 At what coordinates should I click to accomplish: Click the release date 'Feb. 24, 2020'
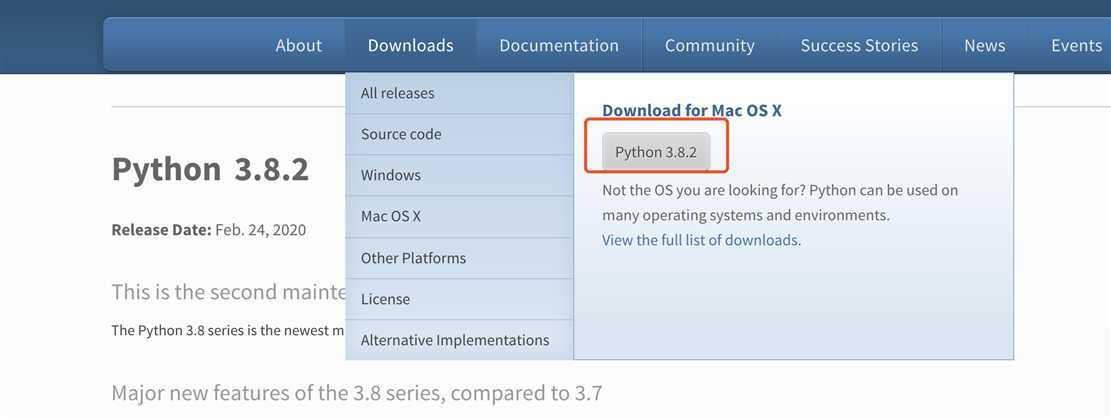(261, 230)
